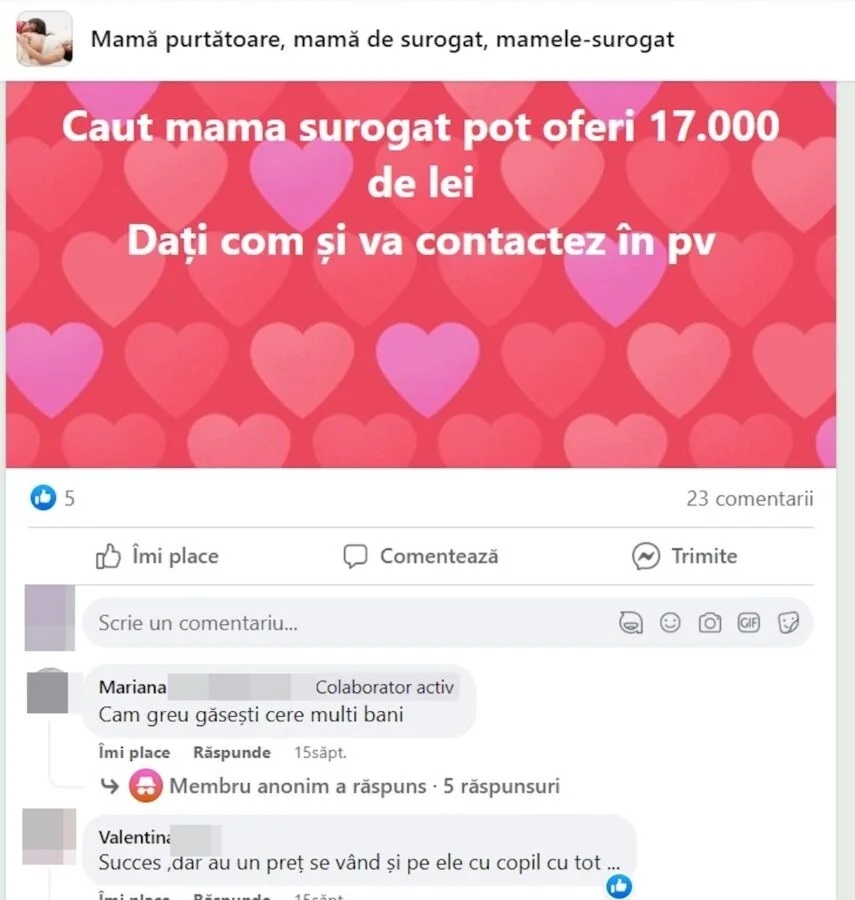Screen dimensions: 855x900
Task: Attach a photo with camera icon
Action: [709, 623]
